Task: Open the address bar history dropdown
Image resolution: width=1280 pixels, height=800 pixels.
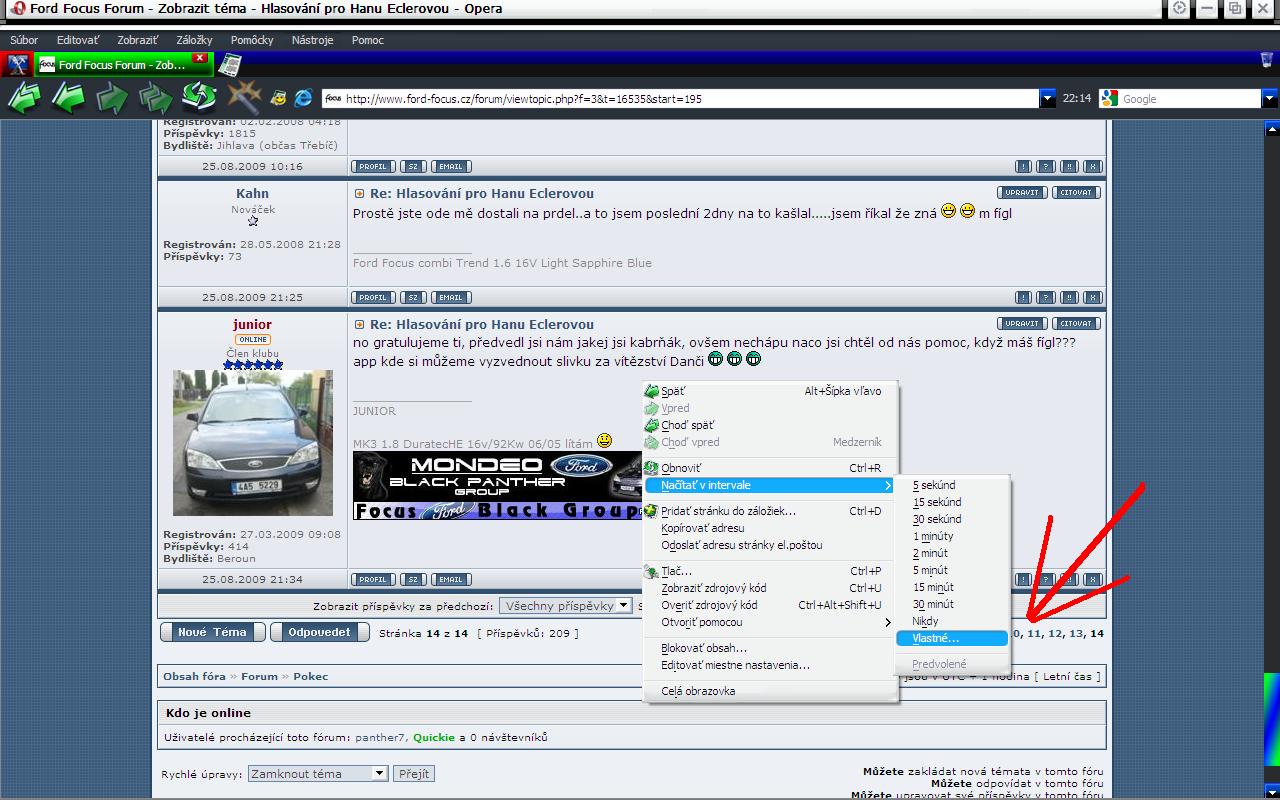Action: [1047, 98]
